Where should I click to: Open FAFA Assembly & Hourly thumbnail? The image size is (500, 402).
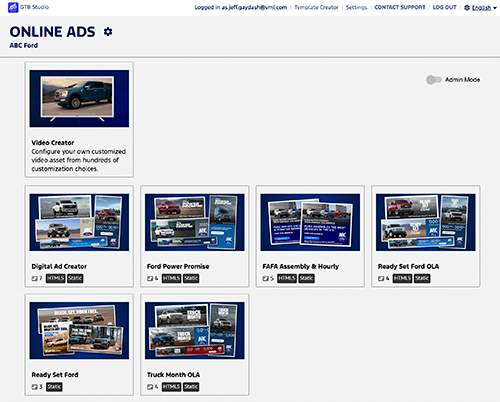click(310, 222)
